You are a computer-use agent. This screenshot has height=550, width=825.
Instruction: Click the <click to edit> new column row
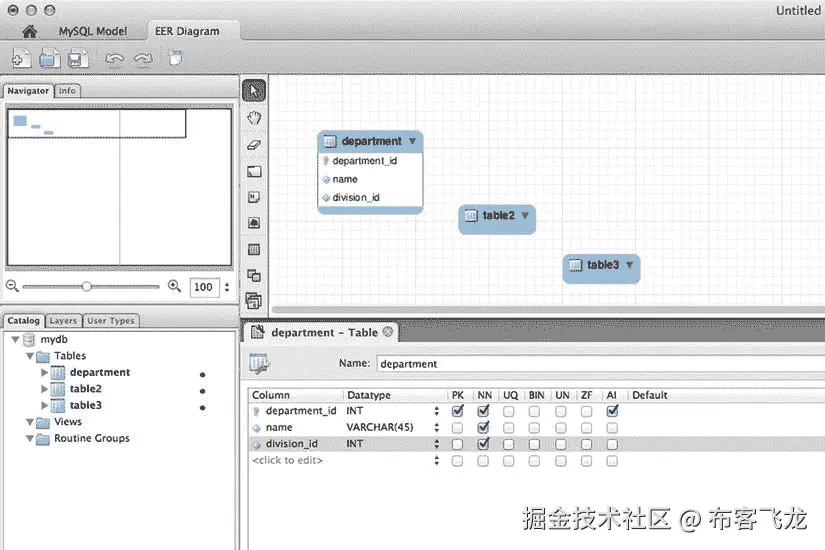click(287, 461)
